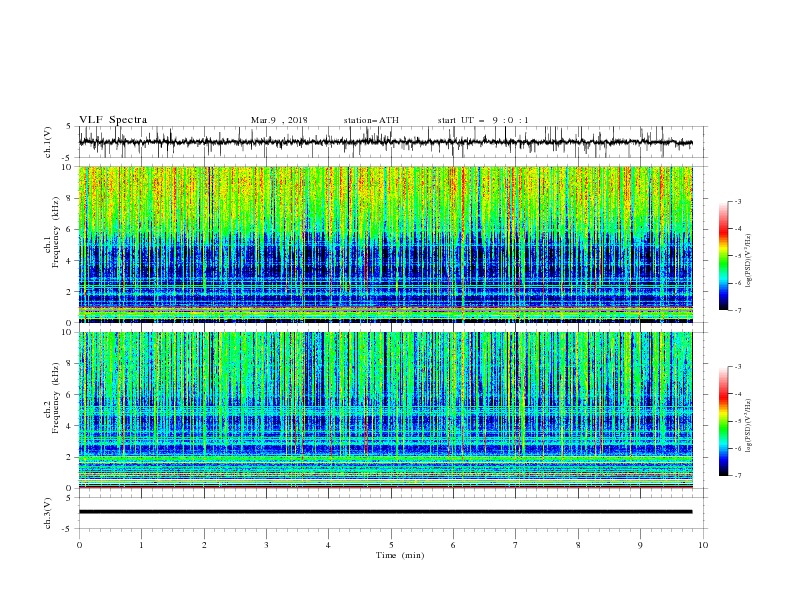
Task: Click the ch.1 waveform trace plot
Action: pyautogui.click(x=385, y=142)
